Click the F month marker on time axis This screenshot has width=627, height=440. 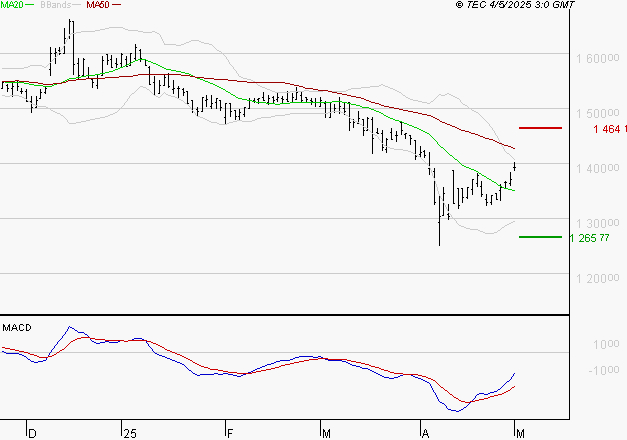click(230, 433)
